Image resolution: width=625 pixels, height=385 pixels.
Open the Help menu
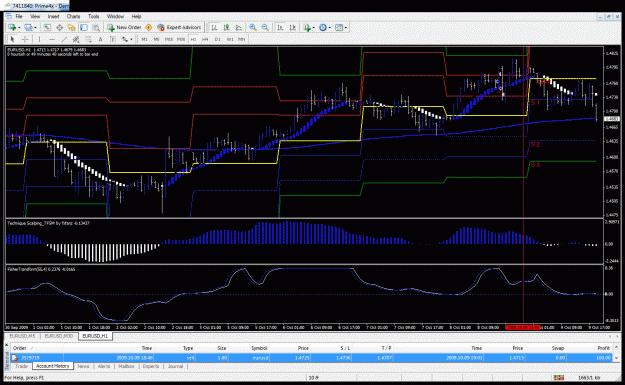[136, 16]
